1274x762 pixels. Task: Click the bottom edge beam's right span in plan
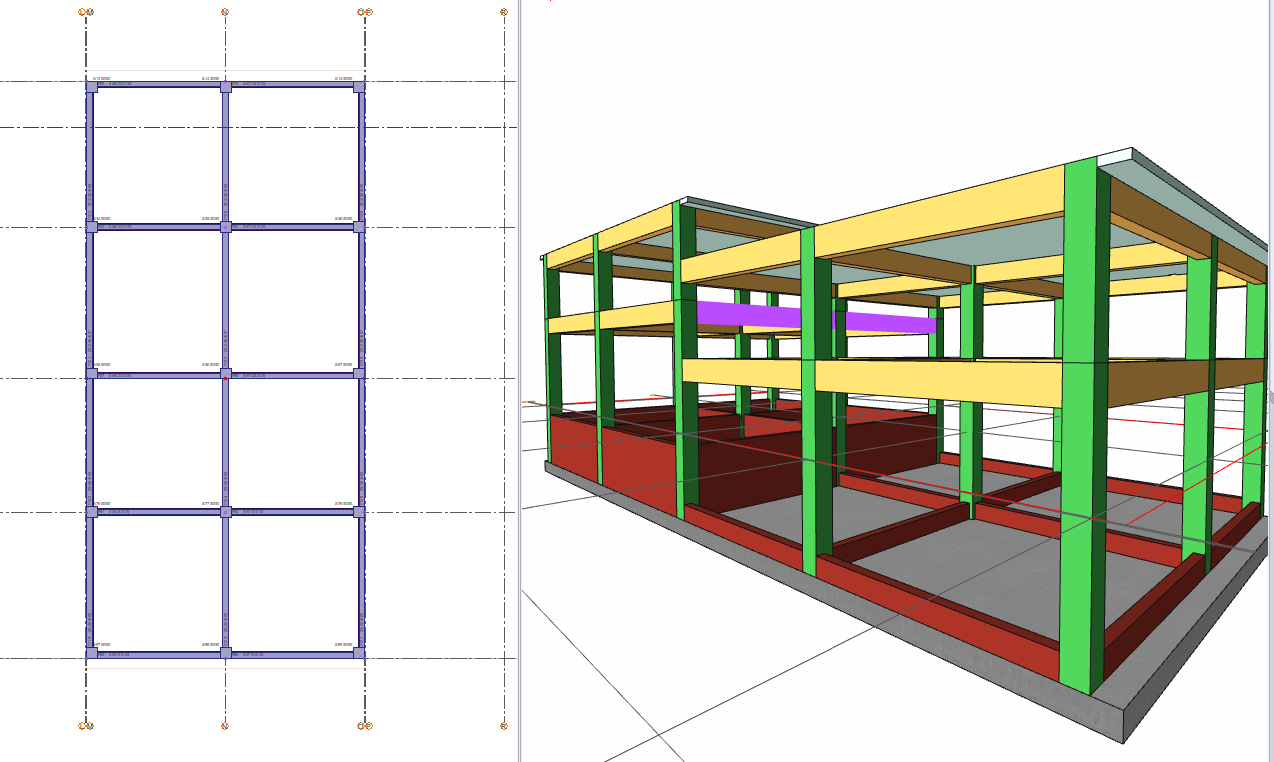(292, 655)
